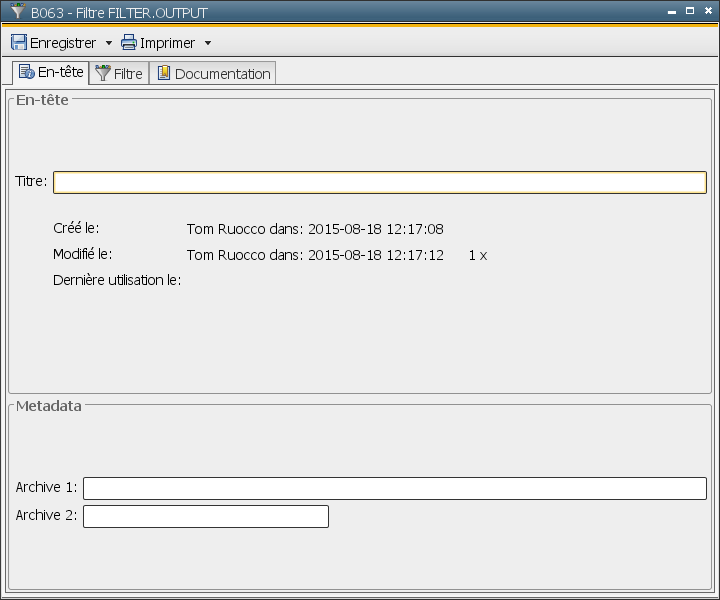Click the Enregistrer button label

[x=63, y=43]
